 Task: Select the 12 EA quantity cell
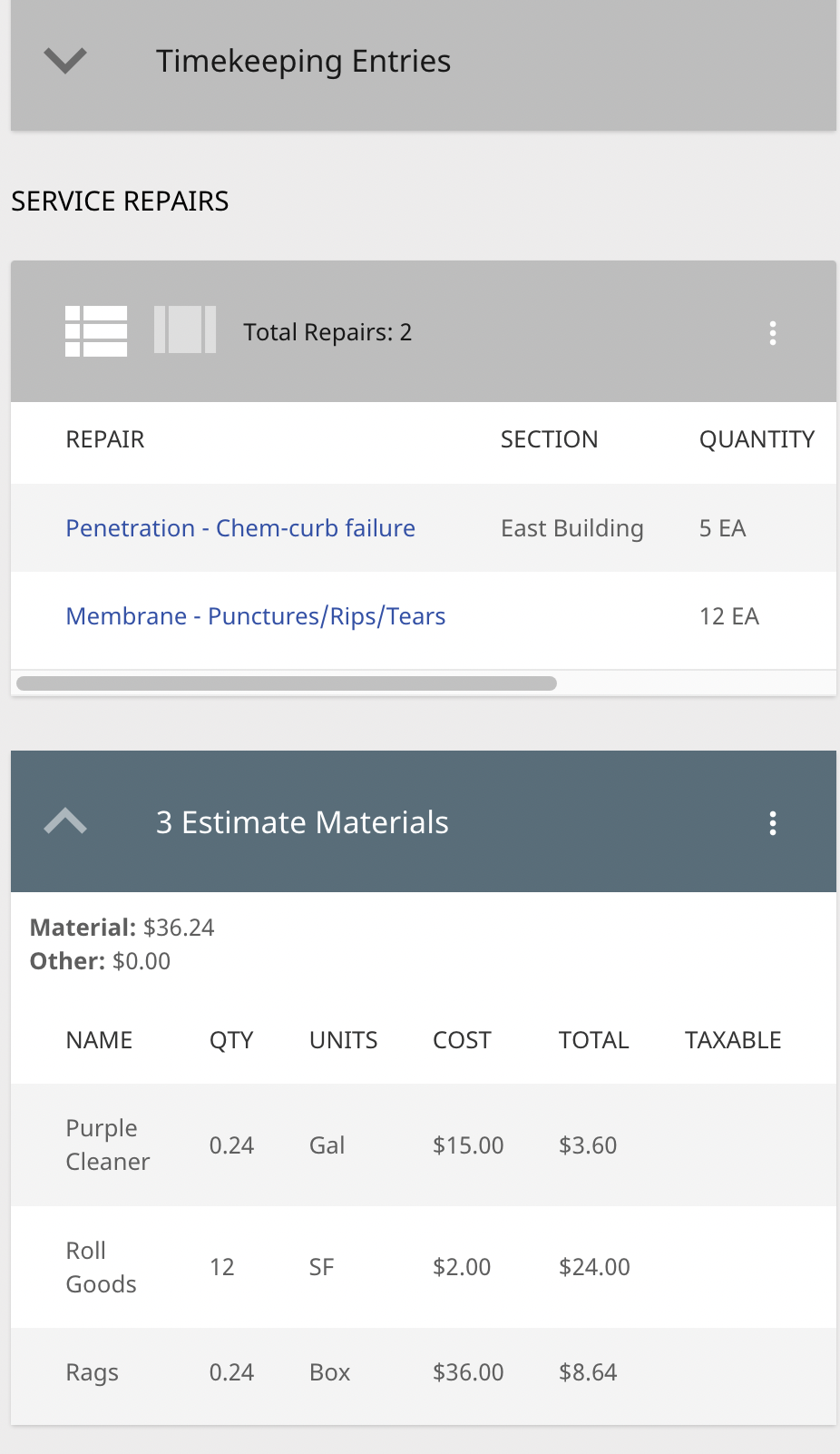coord(729,616)
